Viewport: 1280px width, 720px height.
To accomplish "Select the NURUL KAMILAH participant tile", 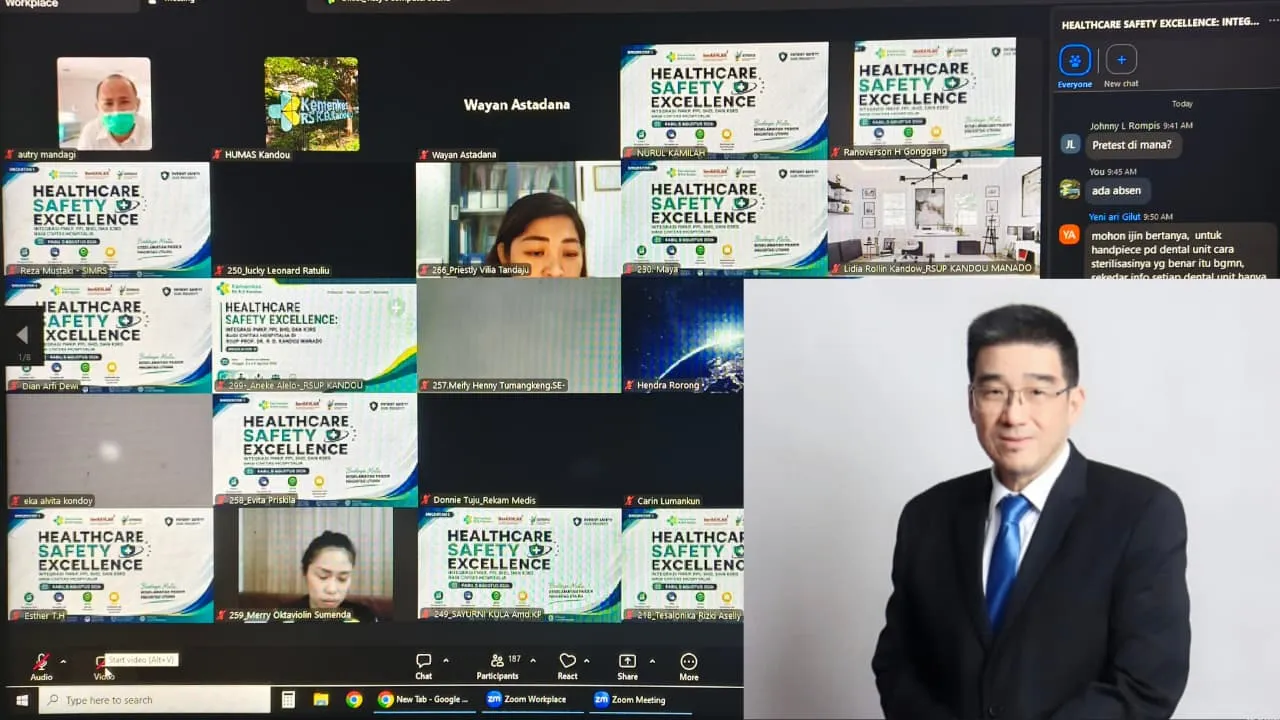I will [724, 99].
